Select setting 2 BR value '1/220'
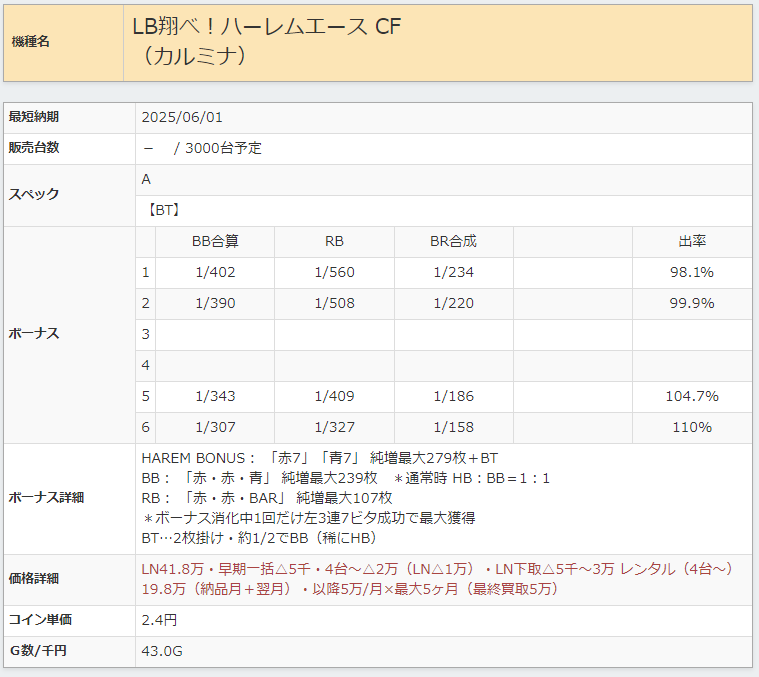Viewport: 759px width, 677px height. click(x=454, y=303)
